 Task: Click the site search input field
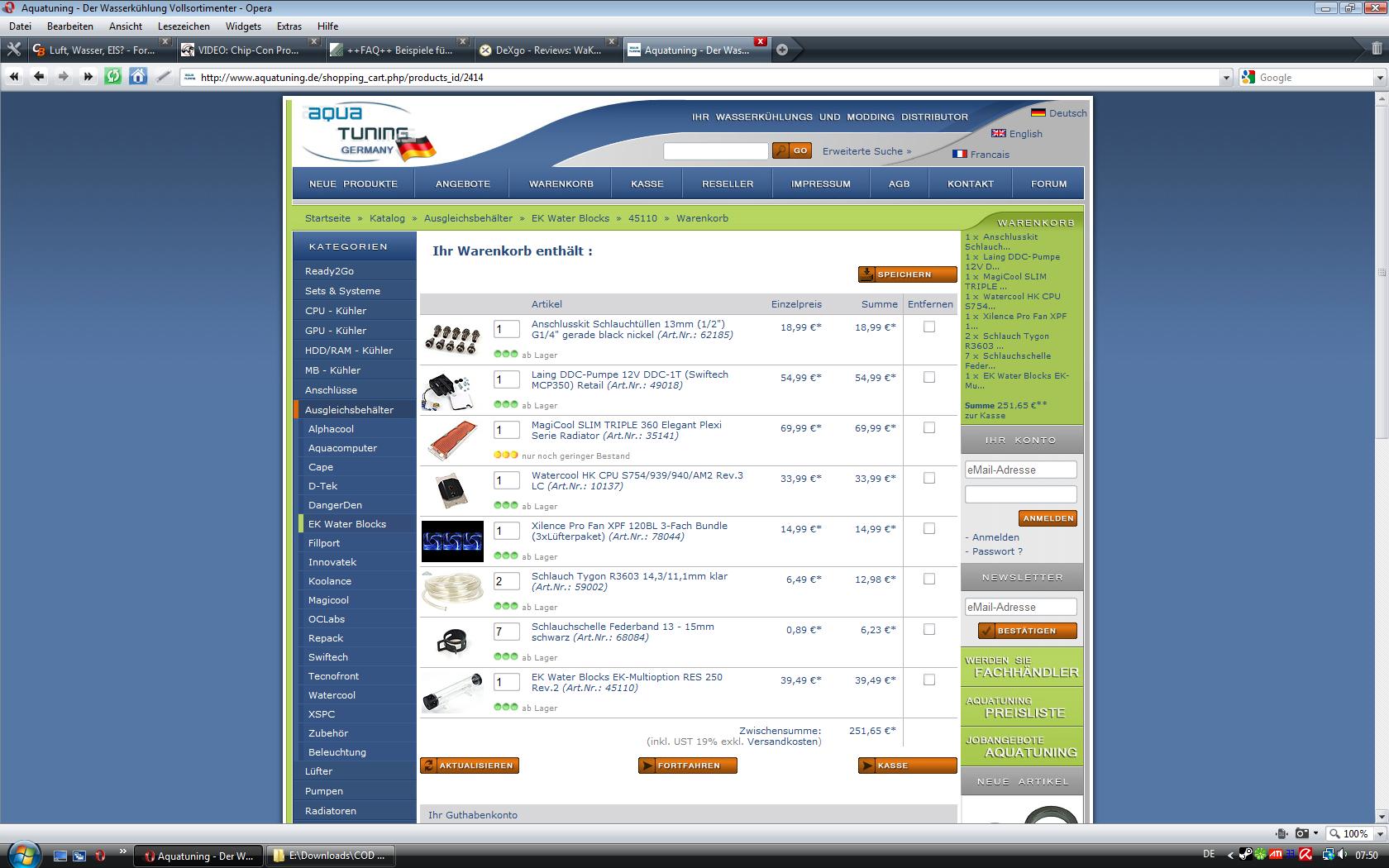pos(716,150)
